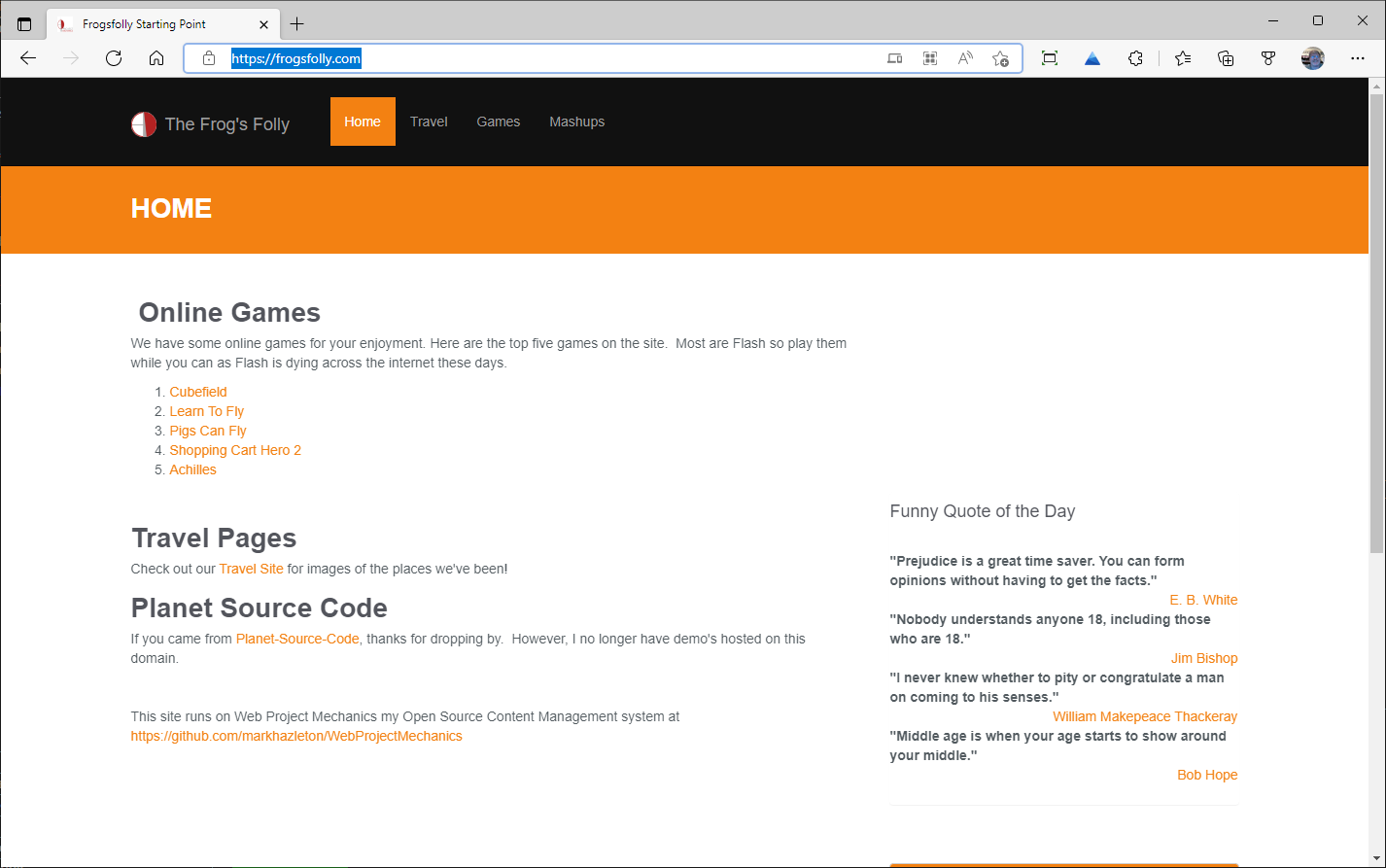This screenshot has width=1386, height=868.
Task: Open the Settings and more menu
Action: coord(1358,58)
